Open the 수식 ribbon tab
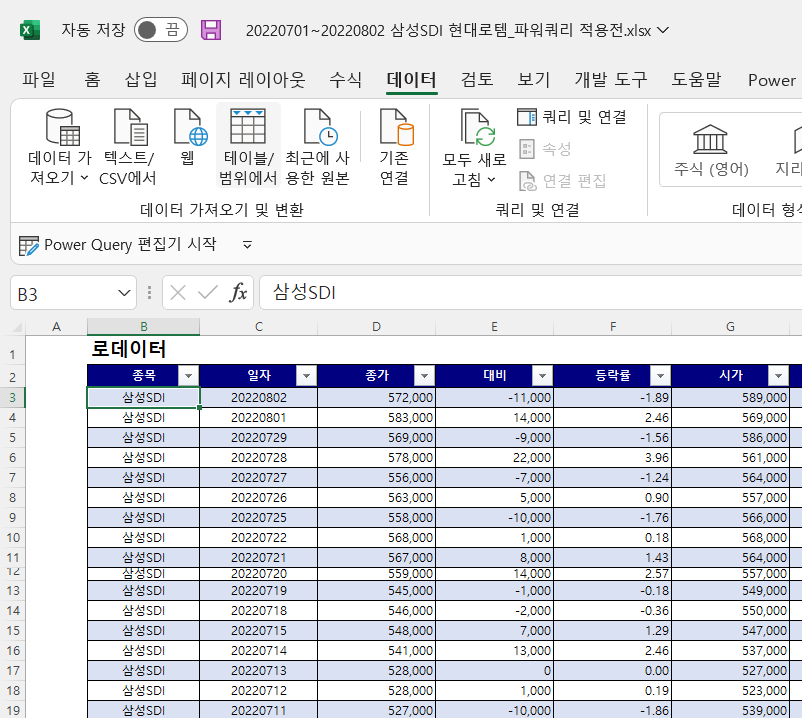 click(346, 80)
